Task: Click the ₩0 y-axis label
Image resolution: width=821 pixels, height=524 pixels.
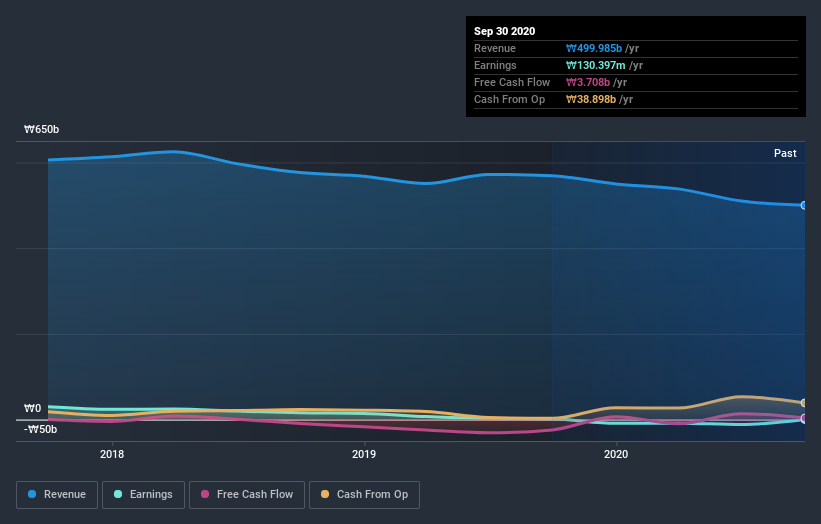Action: pyautogui.click(x=32, y=408)
